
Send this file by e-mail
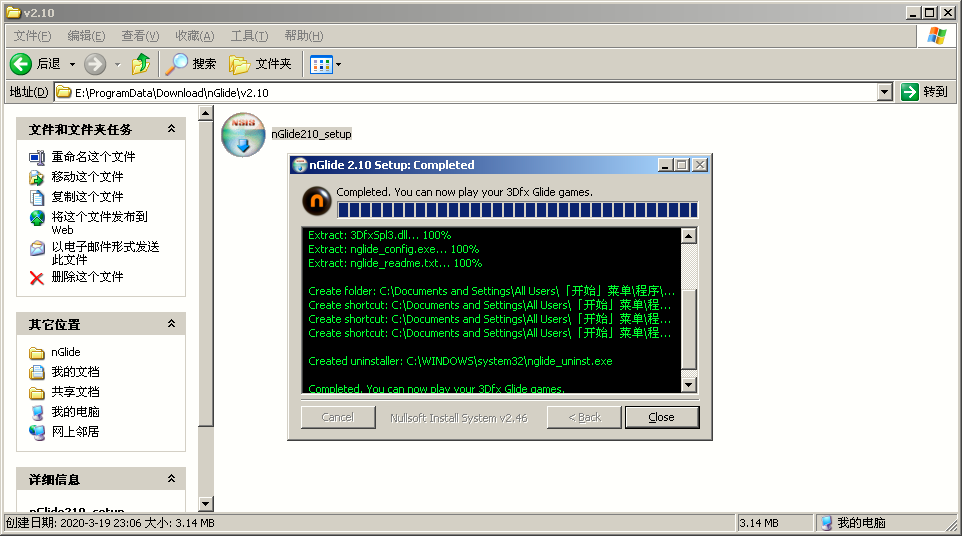(106, 253)
